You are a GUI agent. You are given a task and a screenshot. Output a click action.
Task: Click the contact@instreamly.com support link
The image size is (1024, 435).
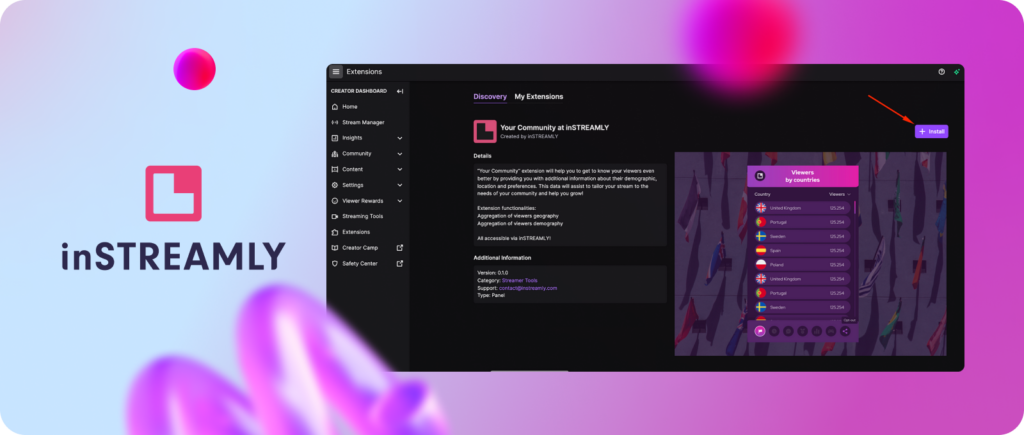pos(528,287)
